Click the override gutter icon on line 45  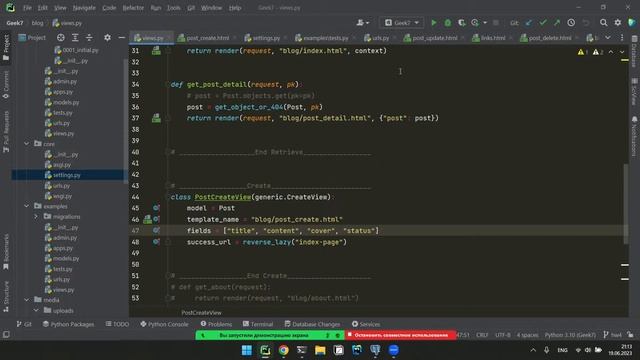(156, 208)
